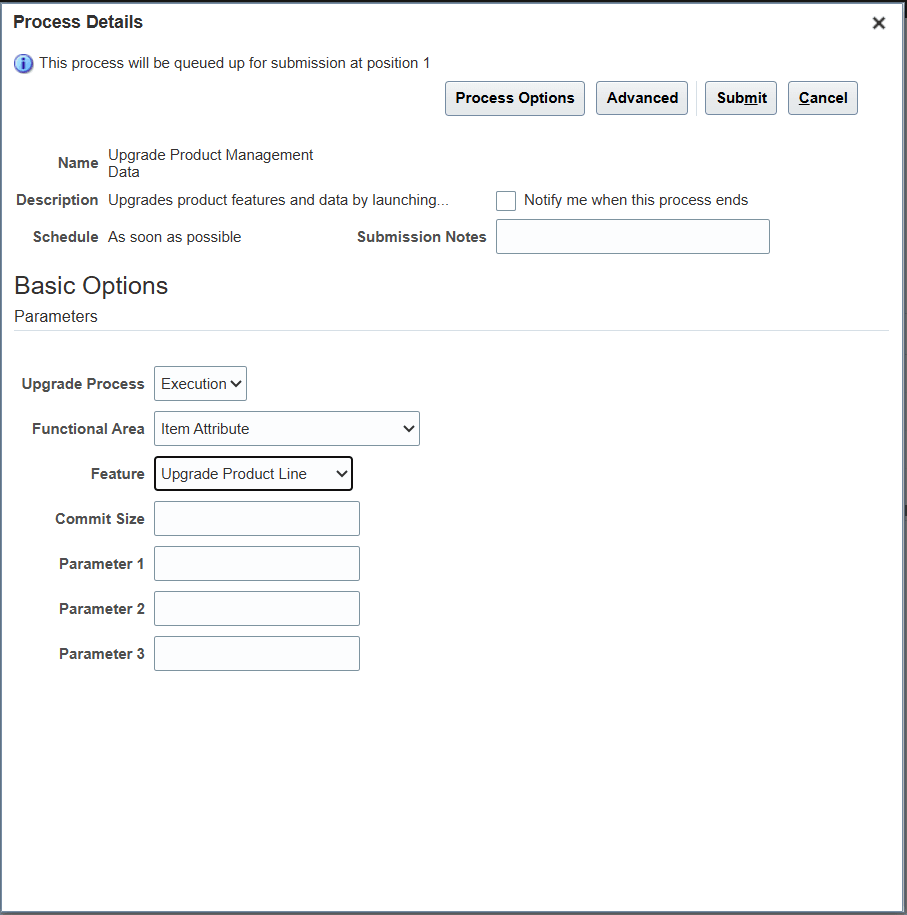Click the Submission Notes input field
The image size is (907, 915).
coord(632,236)
